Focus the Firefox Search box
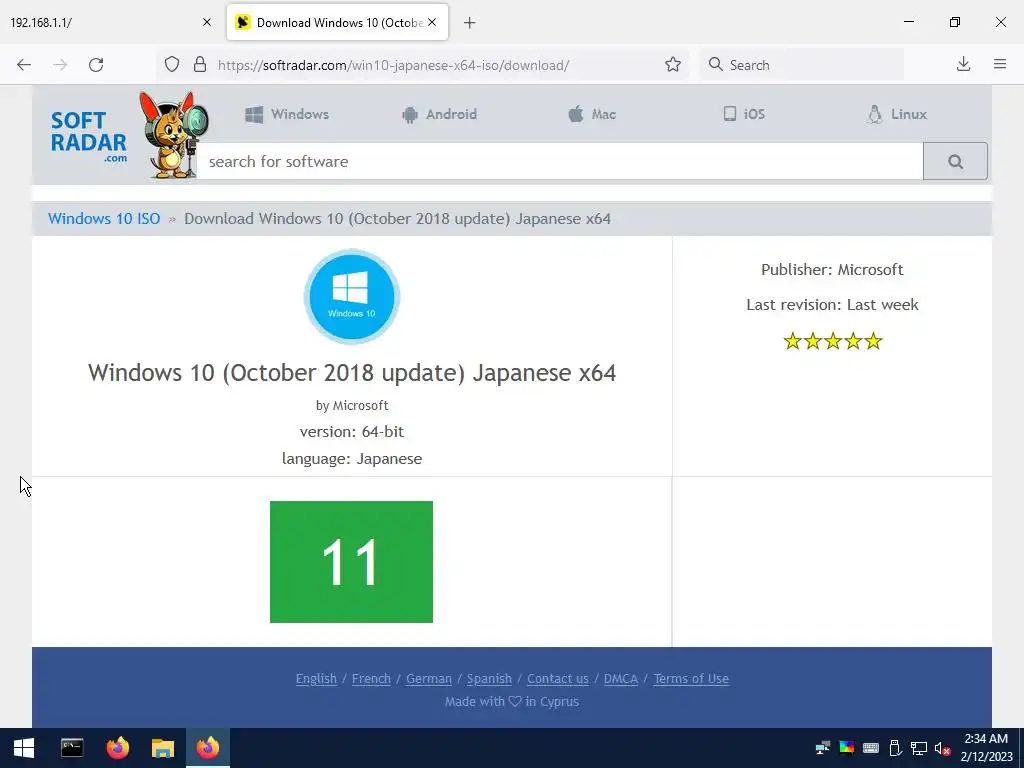This screenshot has height=768, width=1024. tap(802, 65)
